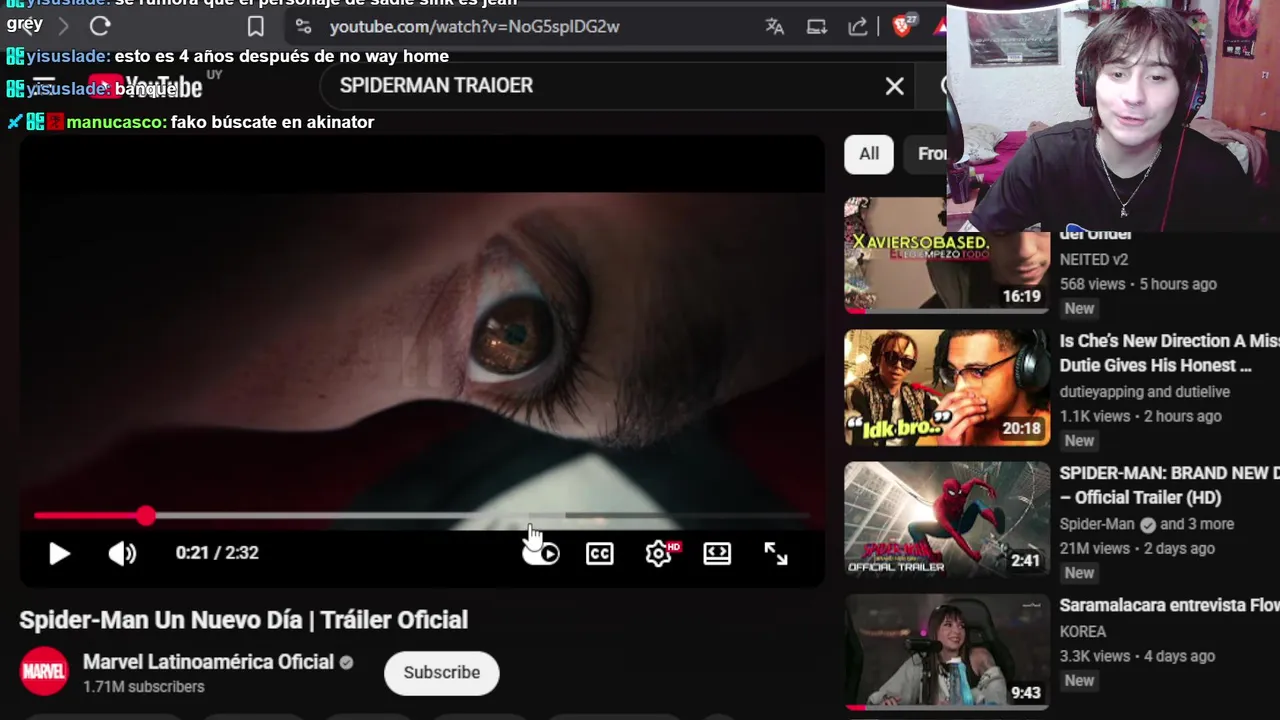Viewport: 1280px width, 720px height.
Task: Open the YouTube hamburger guide menu
Action: click(x=43, y=86)
